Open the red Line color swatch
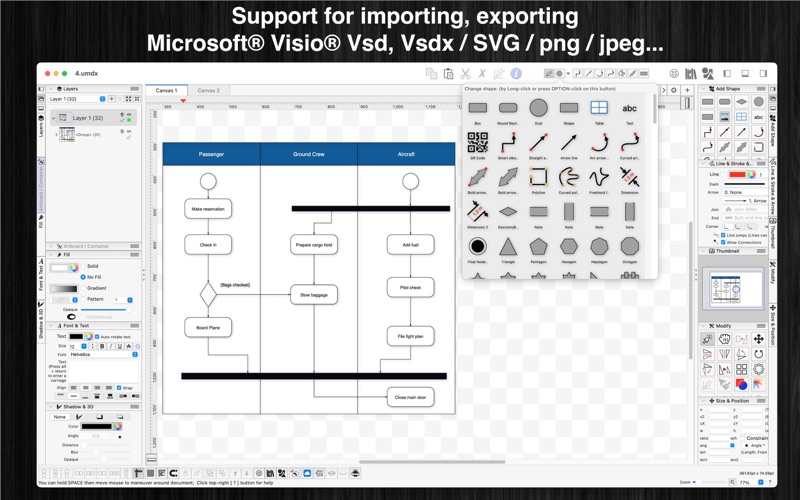800x500 pixels. coord(739,174)
